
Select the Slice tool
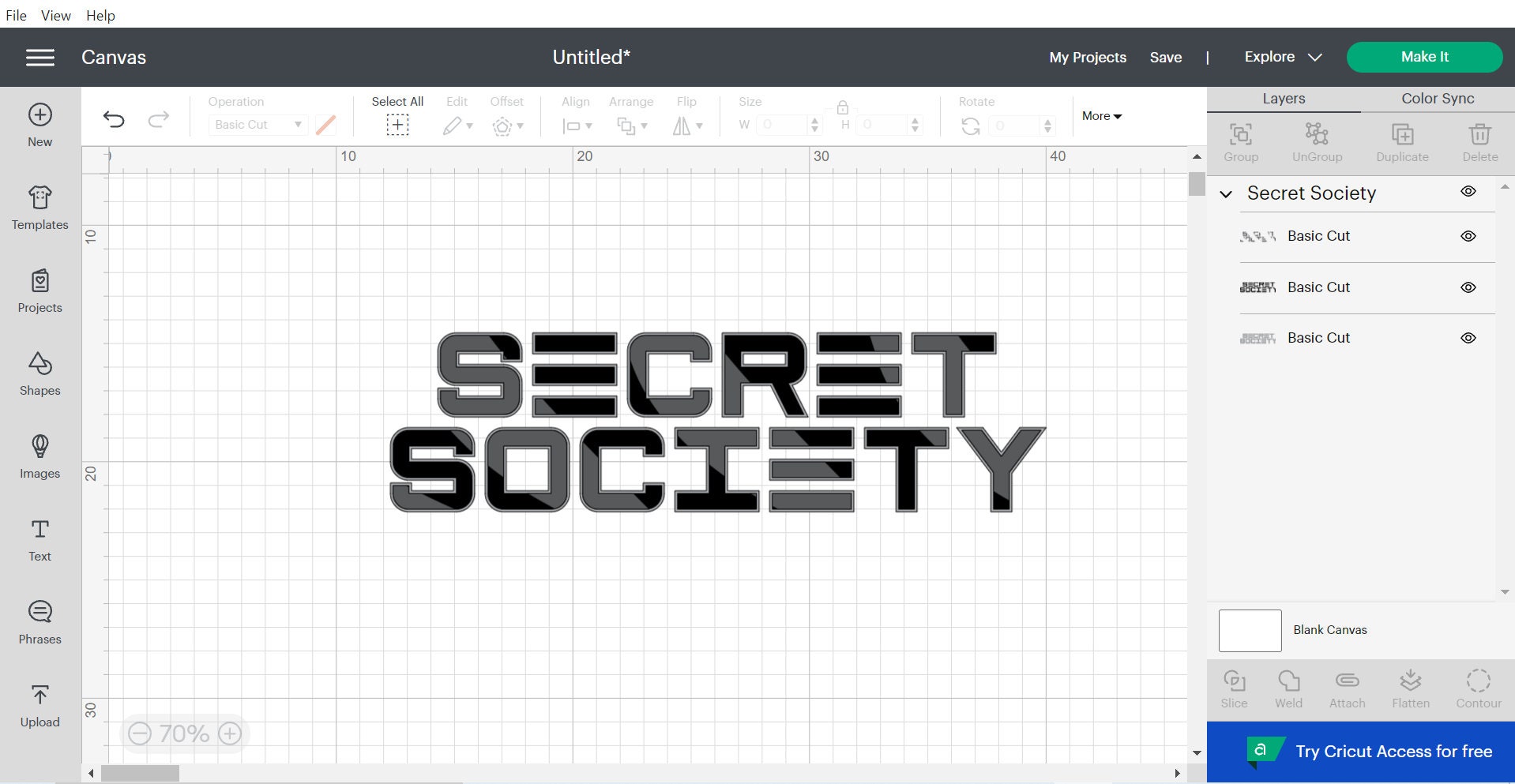(x=1235, y=684)
